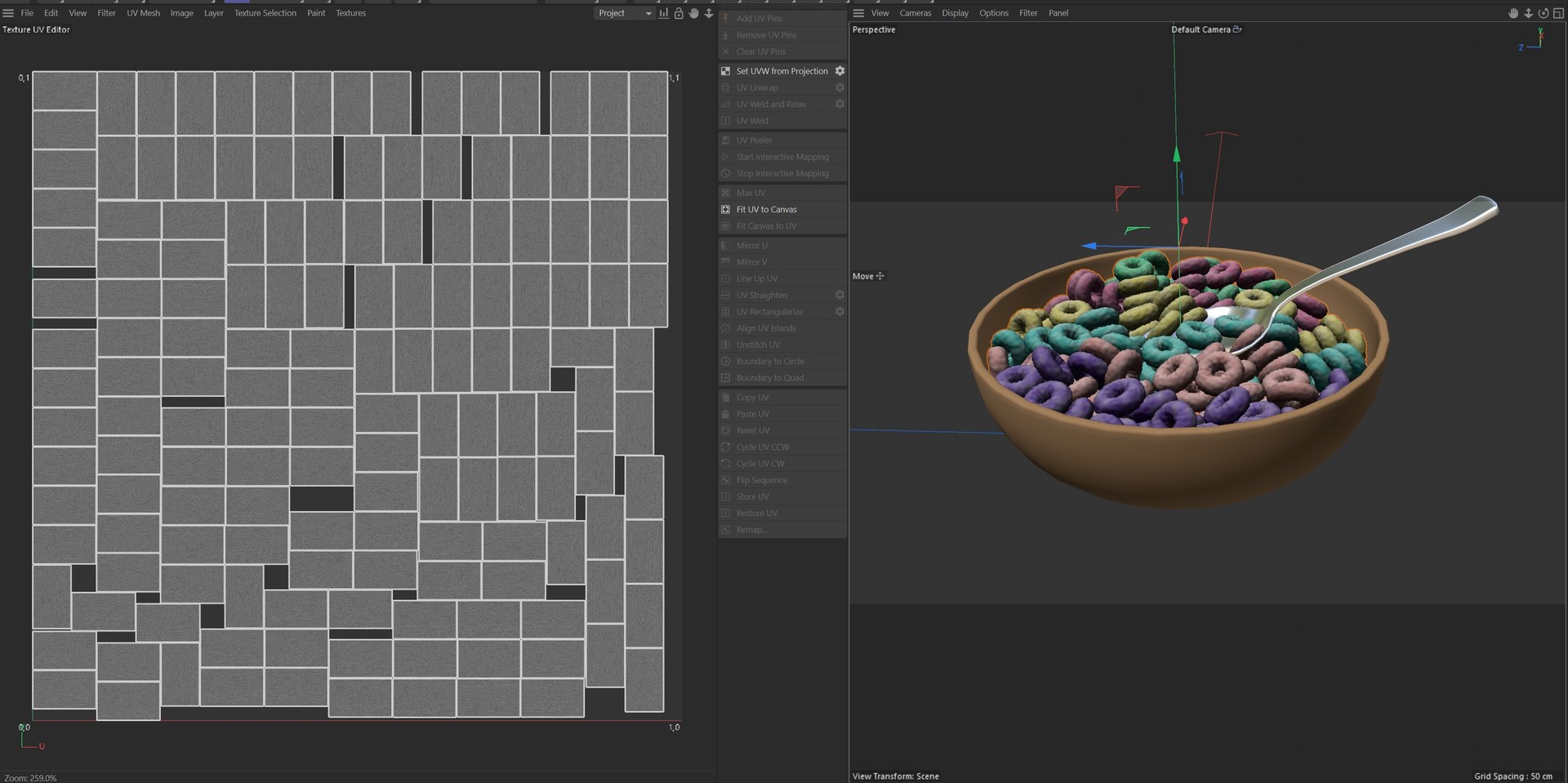Click the green Y-axis move arrow

click(x=1177, y=153)
